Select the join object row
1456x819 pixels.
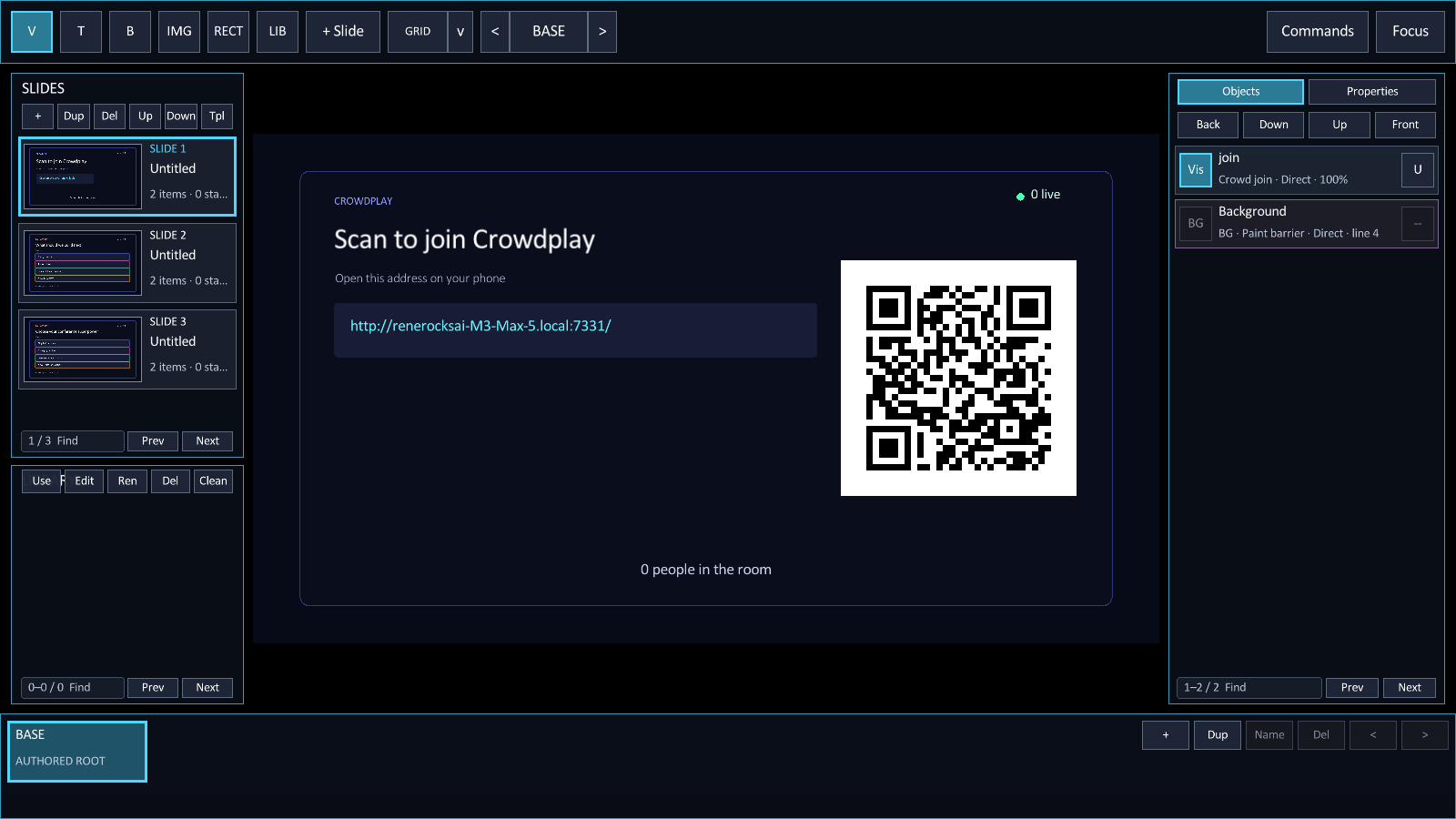pos(1307,170)
